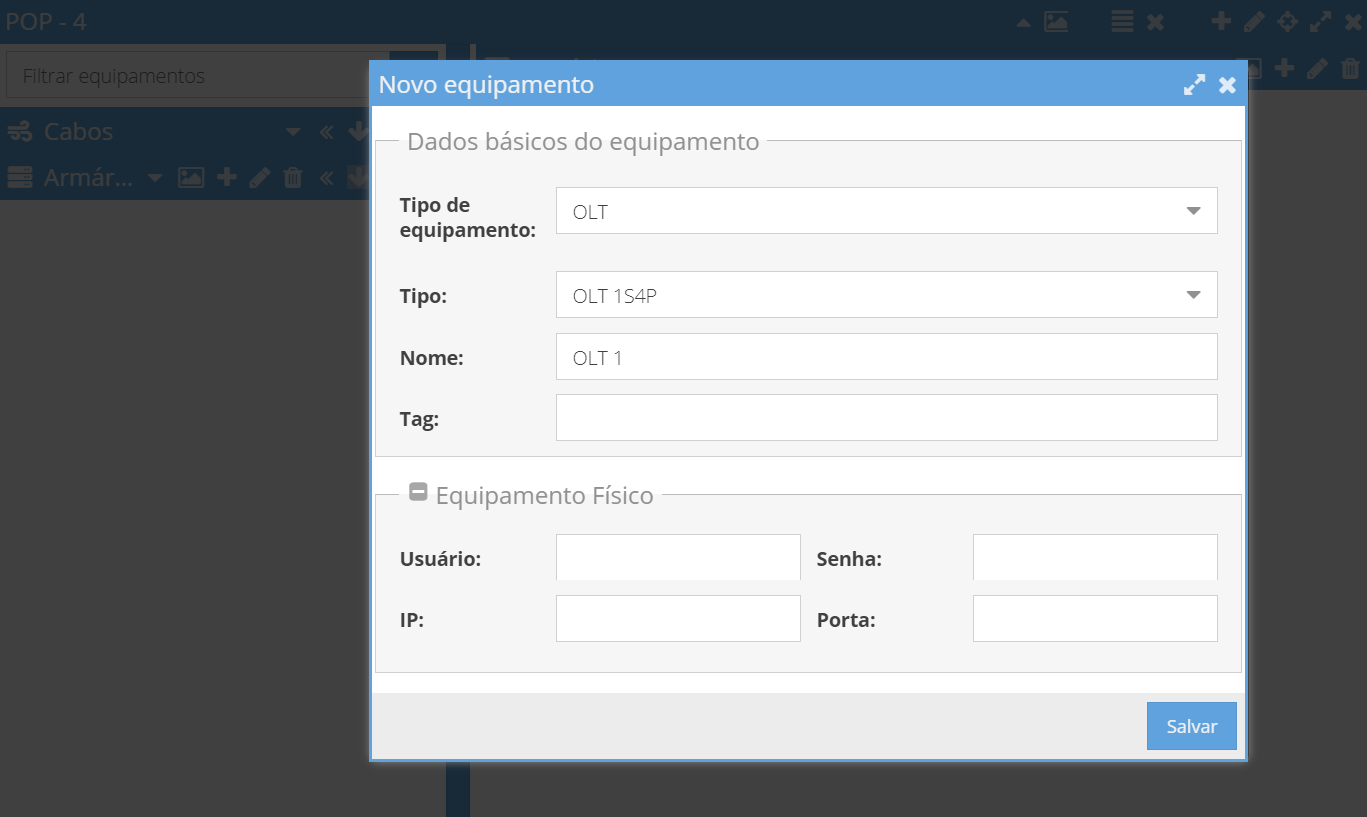Save the new equipment with Salvar
1367x817 pixels.
tap(1192, 726)
